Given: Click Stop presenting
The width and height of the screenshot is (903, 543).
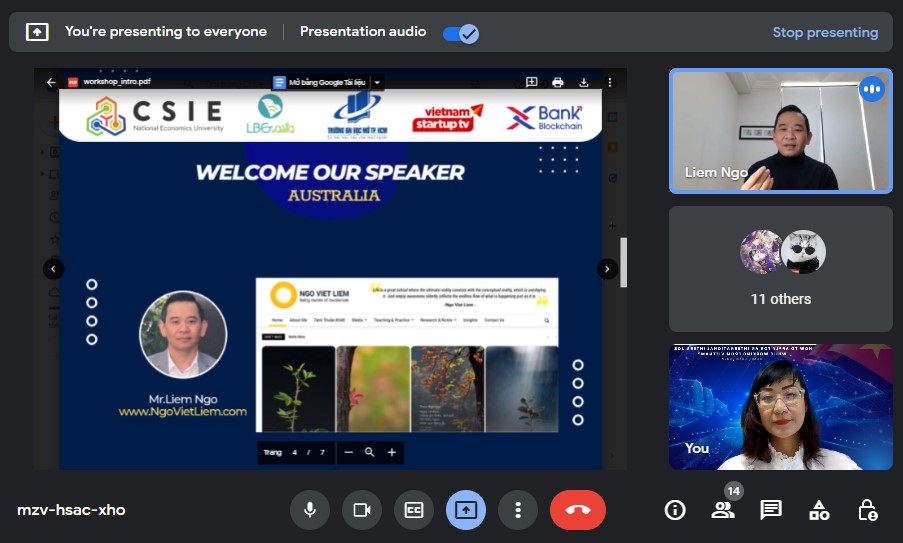Looking at the screenshot, I should pyautogui.click(x=825, y=32).
